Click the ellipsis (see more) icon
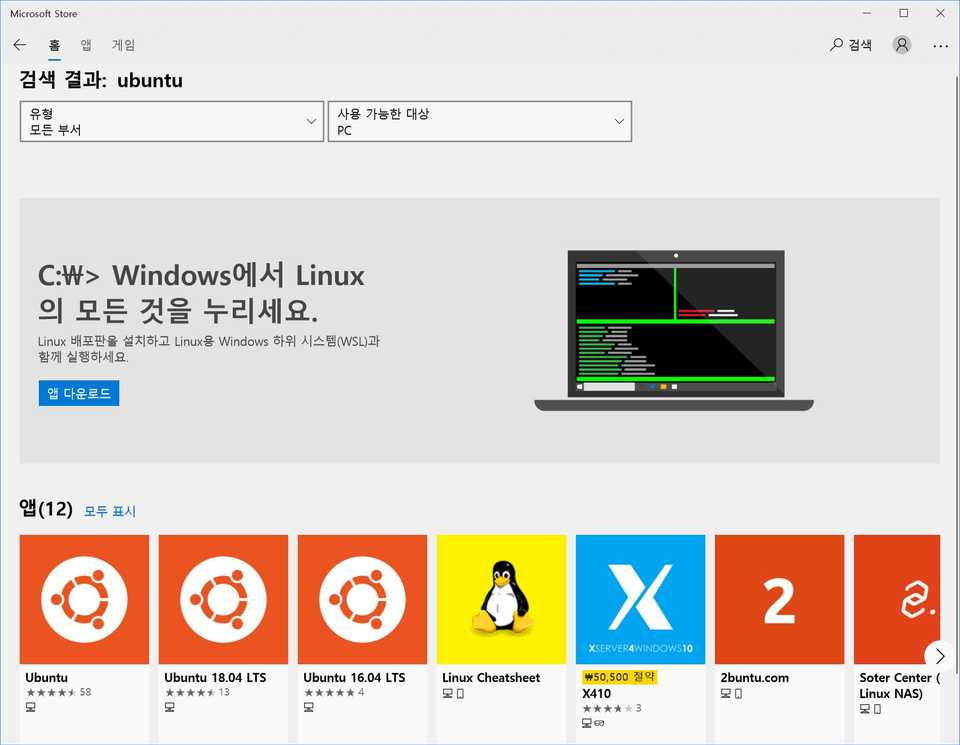Screen dimensions: 960x745 coord(940,44)
